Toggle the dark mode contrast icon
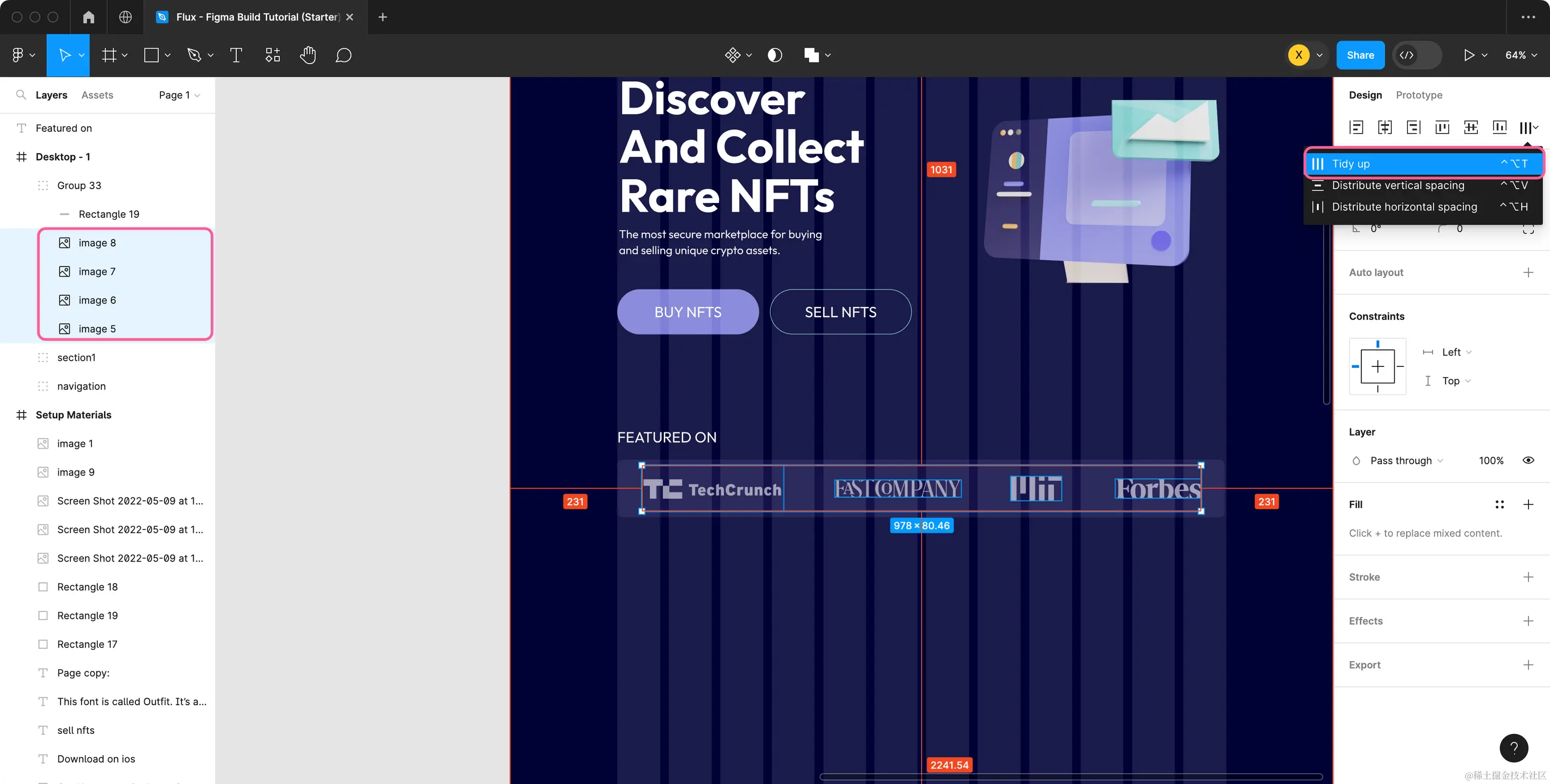 click(x=774, y=55)
